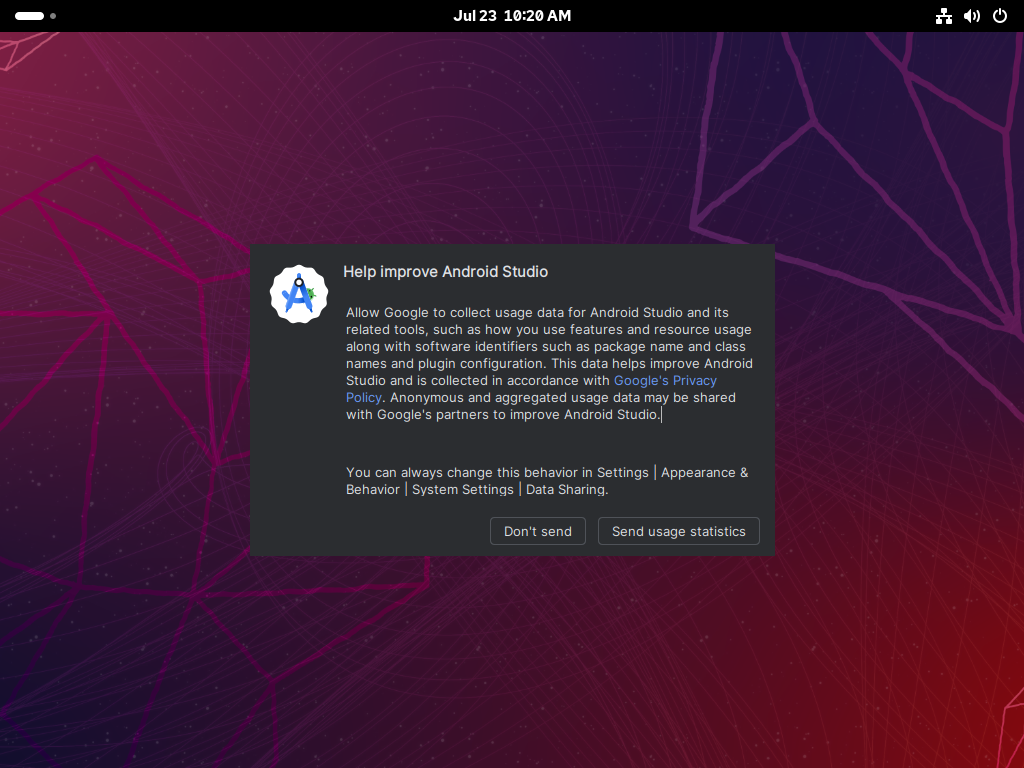Click the text mentioning Data Sharing settings

(x=547, y=481)
